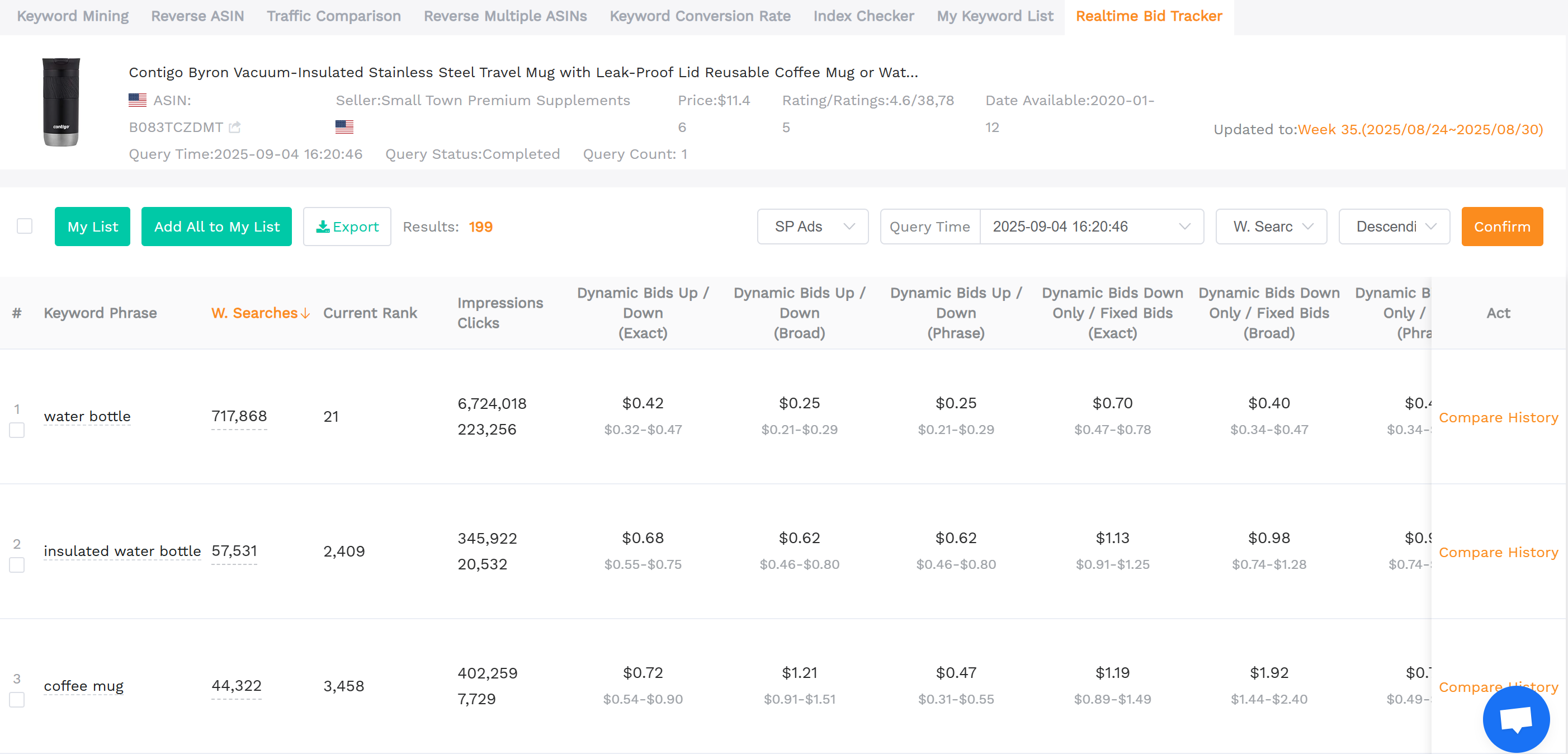
Task: Open the W. Searc sort-field dropdown
Action: coord(1271,227)
